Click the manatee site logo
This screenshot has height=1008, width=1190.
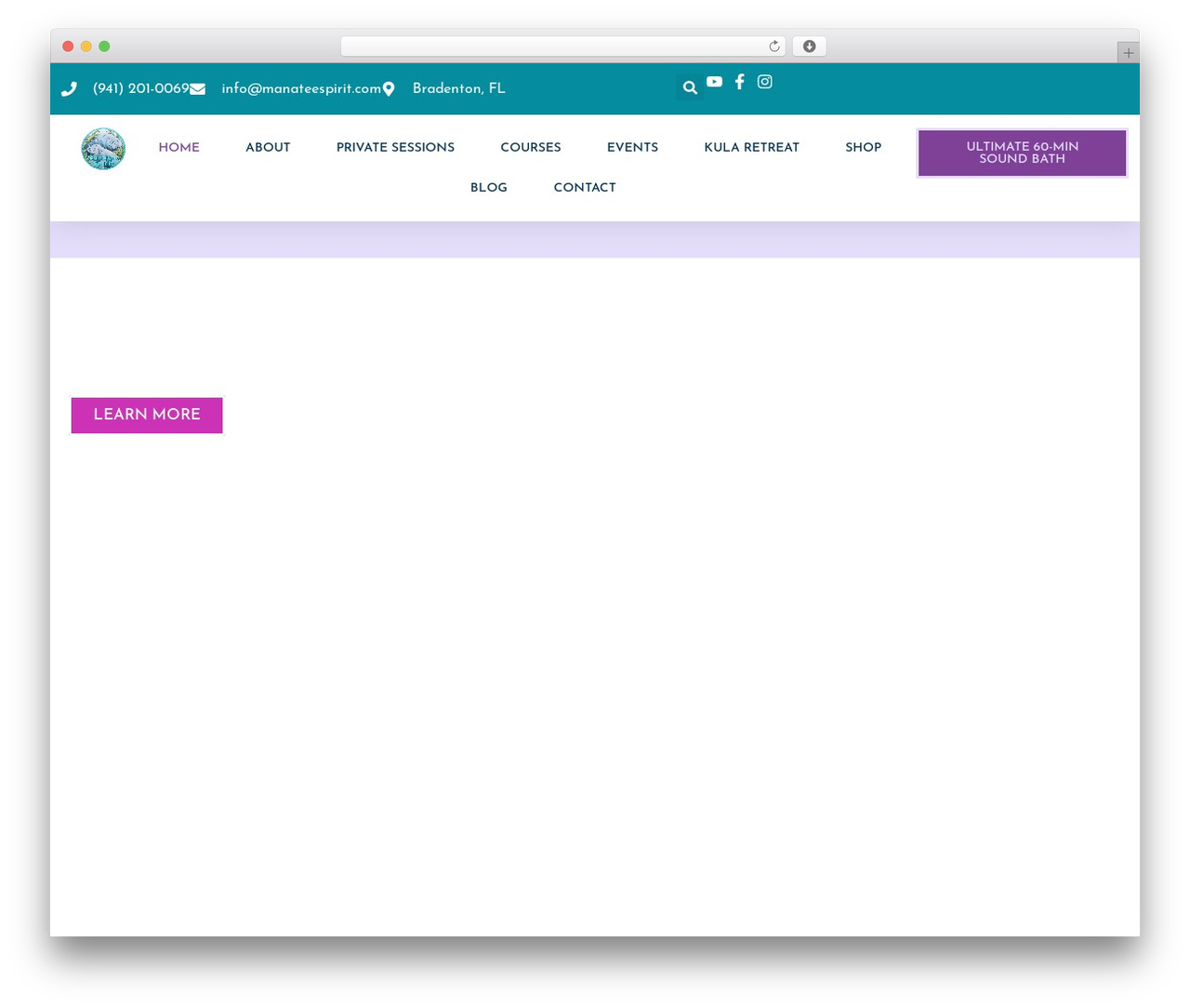tap(103, 149)
